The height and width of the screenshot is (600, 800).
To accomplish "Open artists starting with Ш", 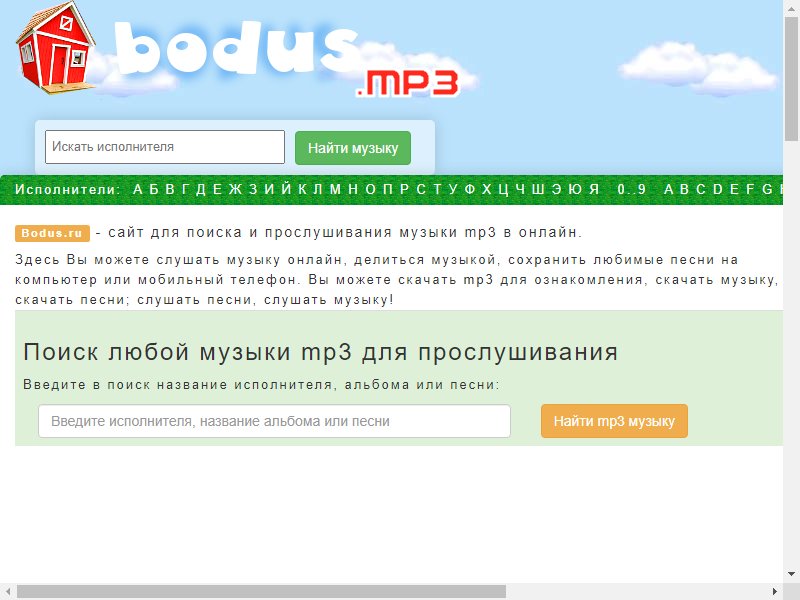I will tap(538, 189).
